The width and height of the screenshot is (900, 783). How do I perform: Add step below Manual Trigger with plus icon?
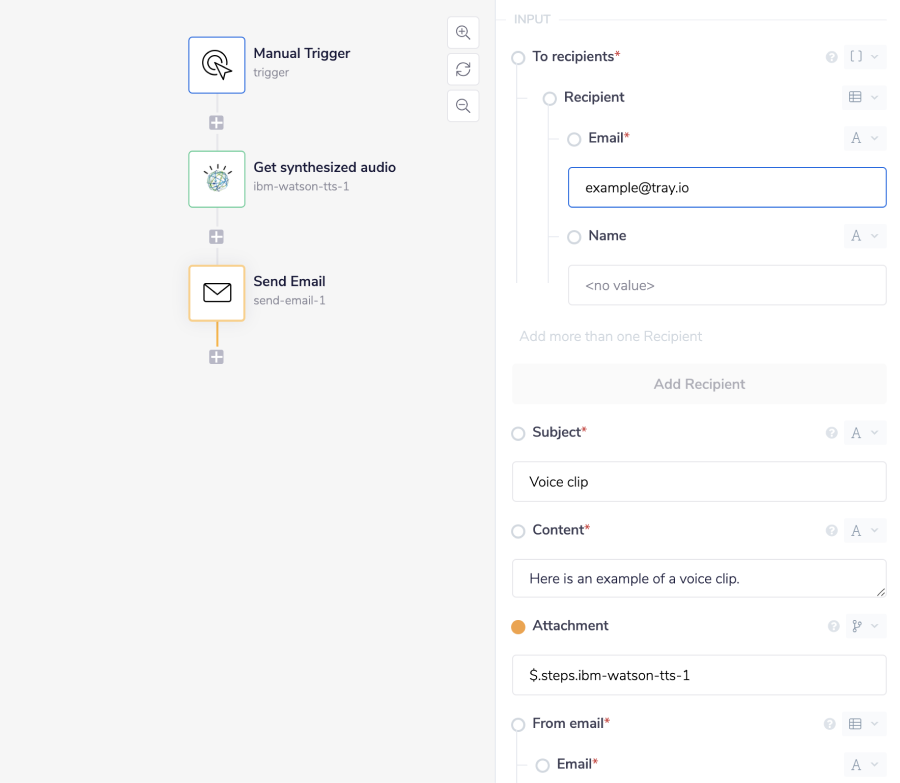click(x=216, y=123)
